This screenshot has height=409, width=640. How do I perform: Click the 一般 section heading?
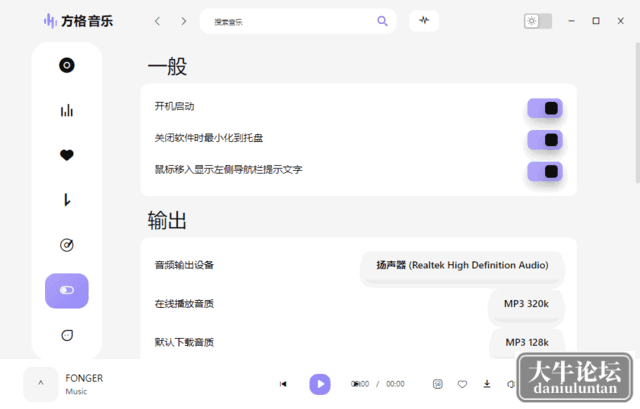click(167, 66)
